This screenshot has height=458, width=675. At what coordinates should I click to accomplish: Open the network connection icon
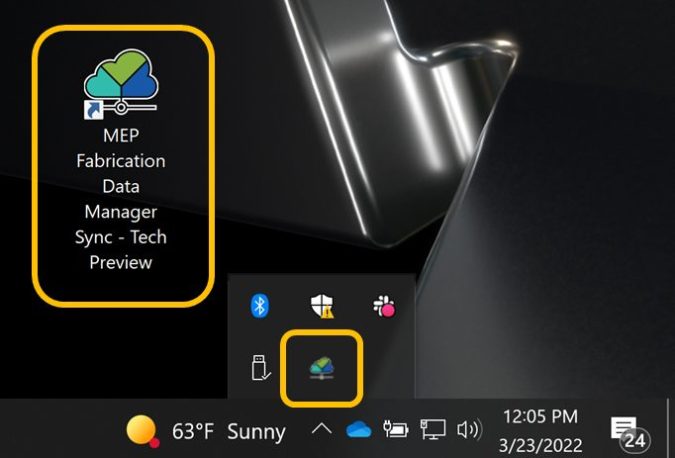[x=433, y=430]
